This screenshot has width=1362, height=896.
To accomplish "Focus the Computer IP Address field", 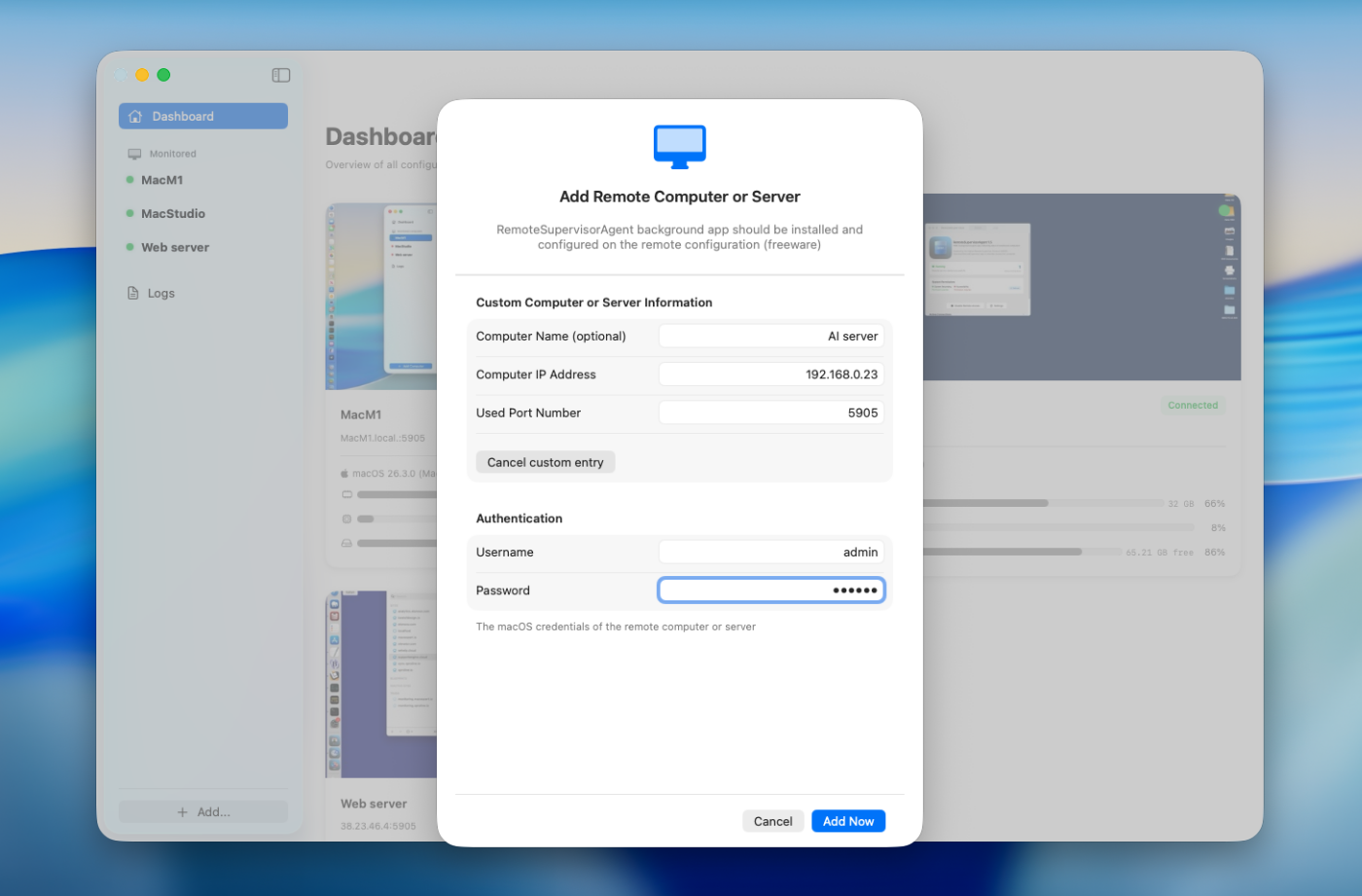I will pyautogui.click(x=771, y=375).
